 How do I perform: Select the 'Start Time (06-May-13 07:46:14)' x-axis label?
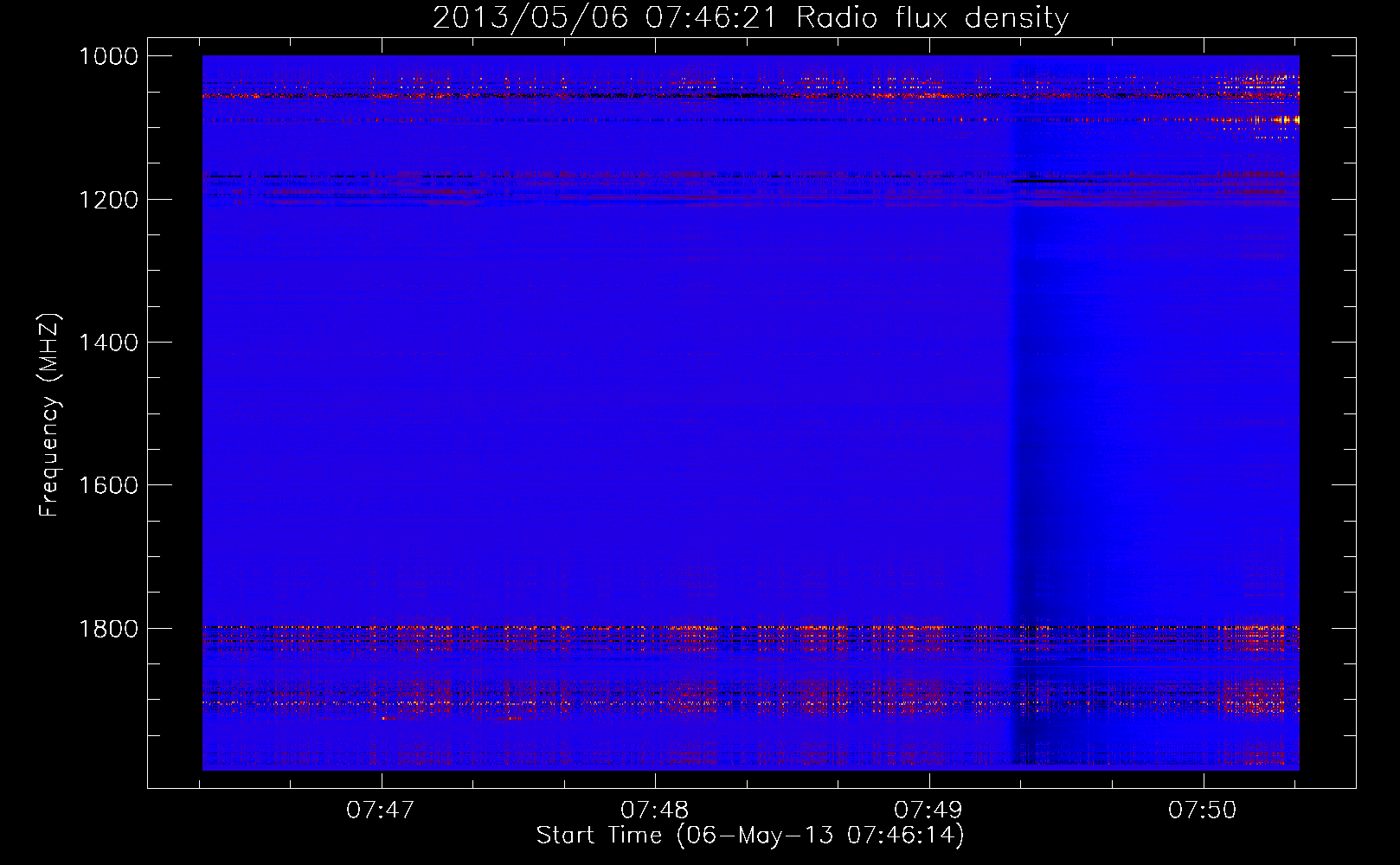(x=750, y=836)
